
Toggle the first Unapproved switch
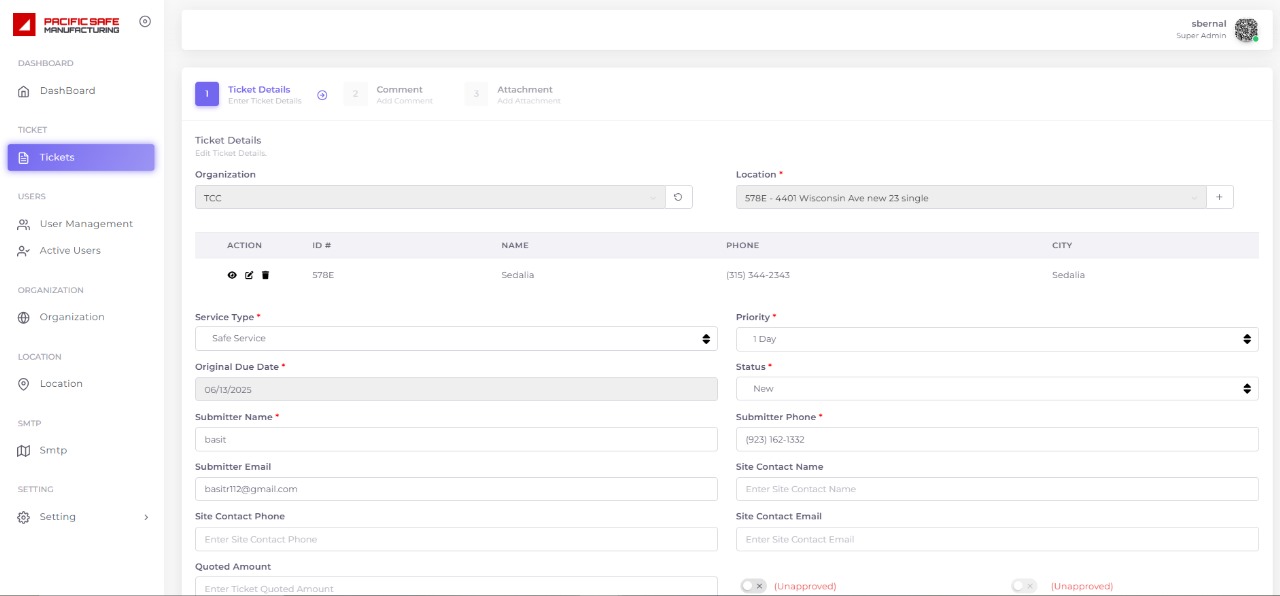[x=753, y=586]
